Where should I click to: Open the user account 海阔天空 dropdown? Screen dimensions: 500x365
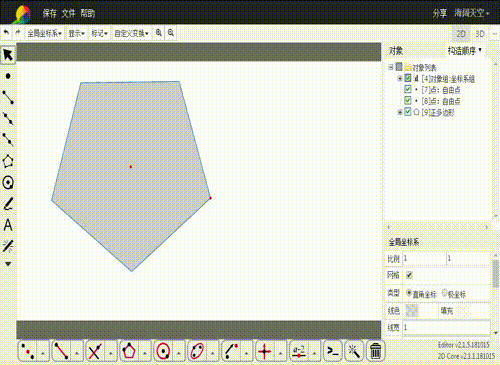(x=471, y=13)
